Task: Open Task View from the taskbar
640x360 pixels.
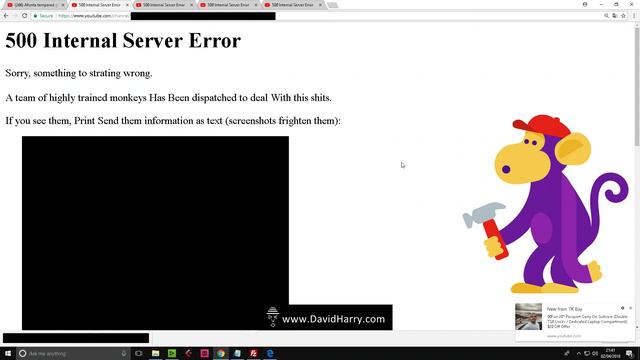Action: coord(139,353)
